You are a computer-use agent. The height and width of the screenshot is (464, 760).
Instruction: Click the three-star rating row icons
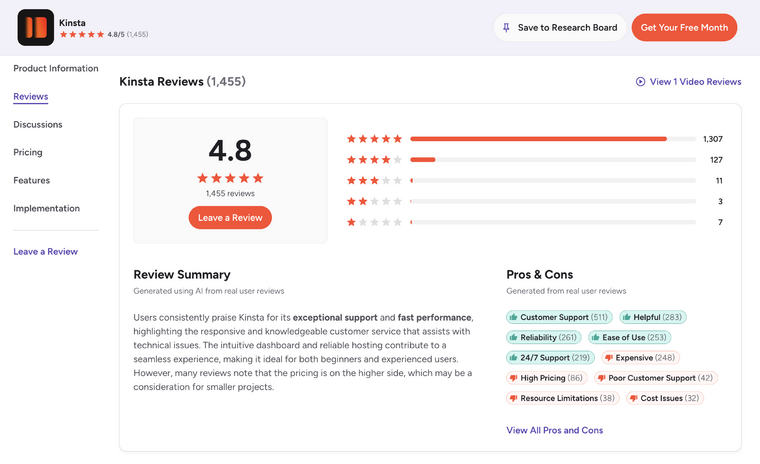(x=374, y=181)
